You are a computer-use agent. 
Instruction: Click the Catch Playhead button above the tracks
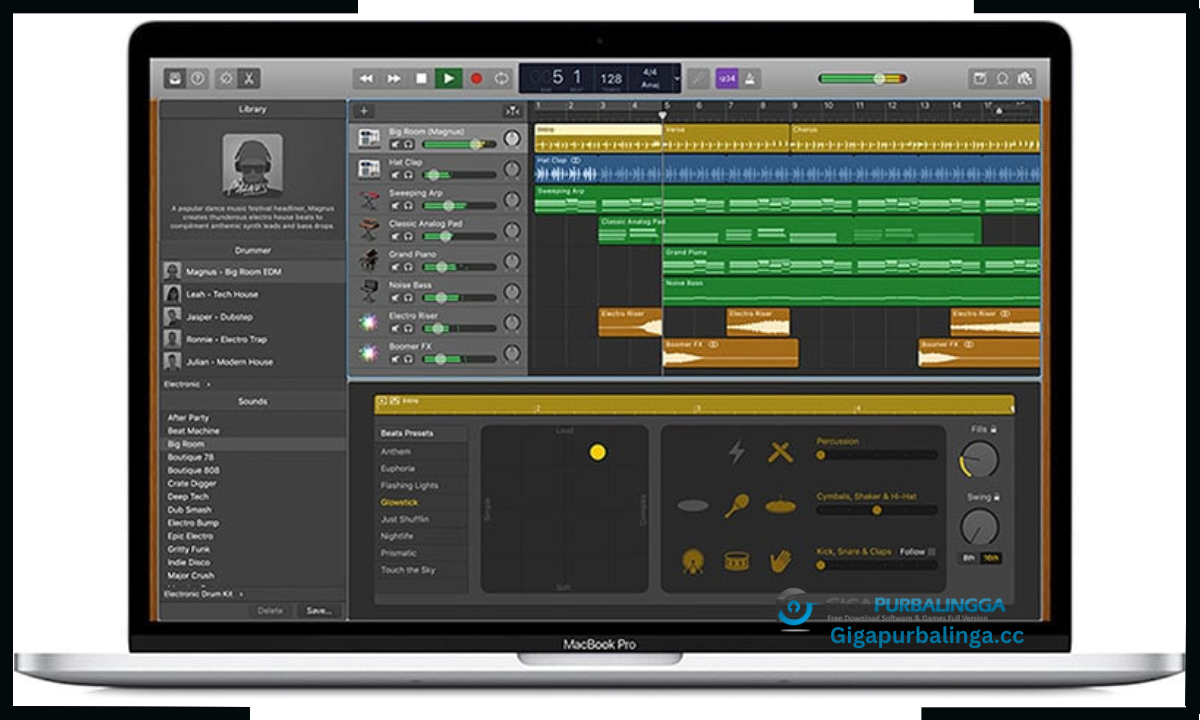click(513, 111)
